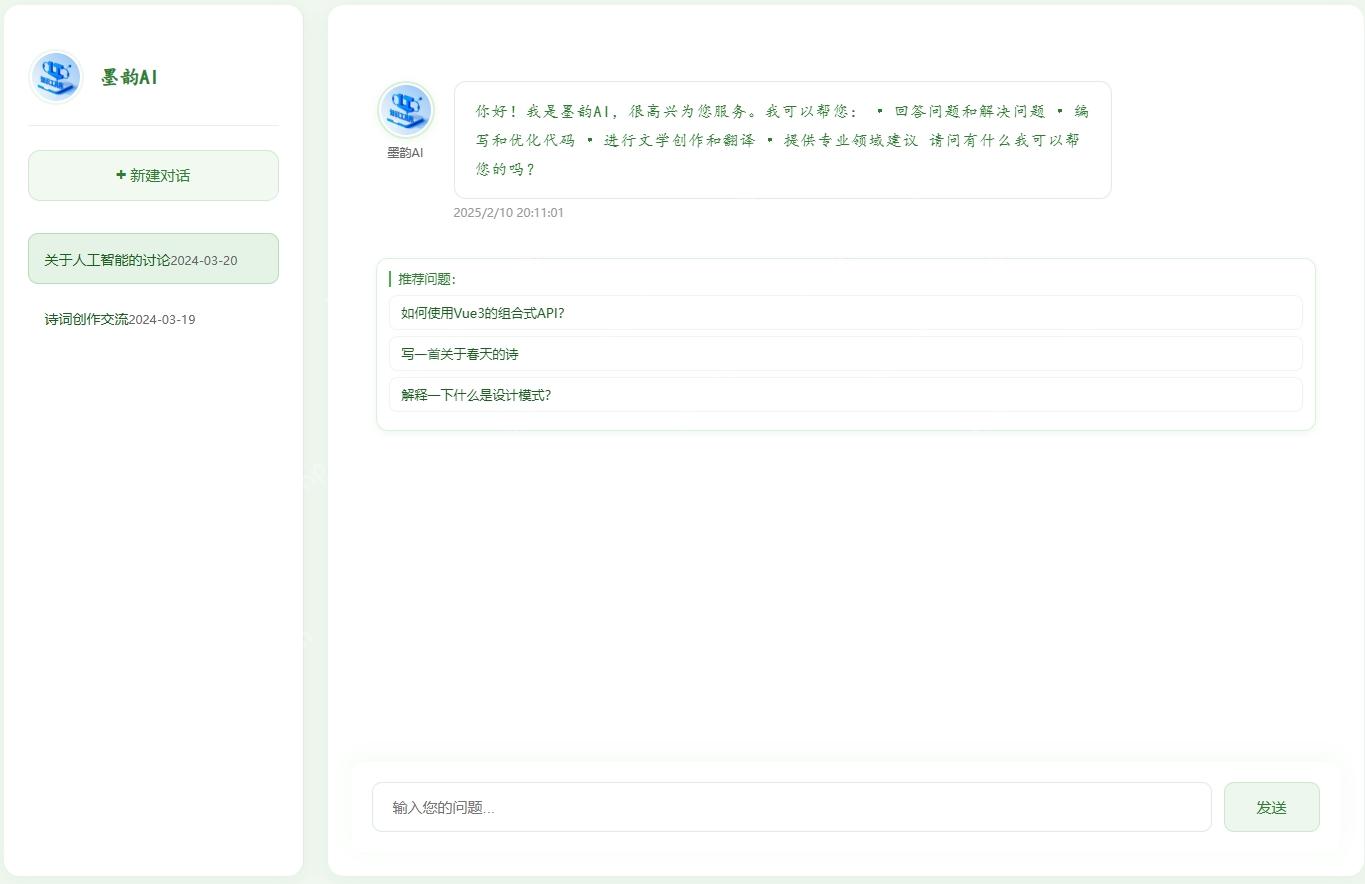Start a new chat with 新建对话
This screenshot has width=1365, height=884.
(153, 175)
